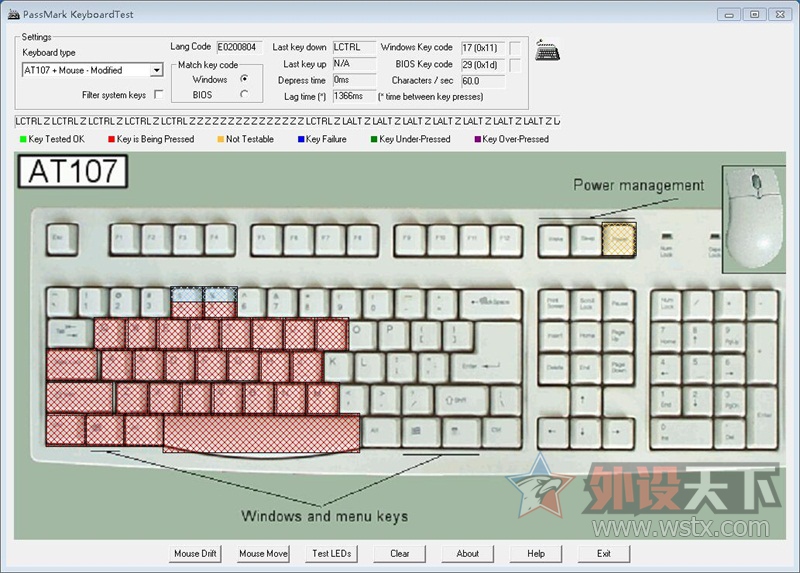Click the Tab key on the keyboard image
Image resolution: width=800 pixels, height=573 pixels.
tap(70, 333)
